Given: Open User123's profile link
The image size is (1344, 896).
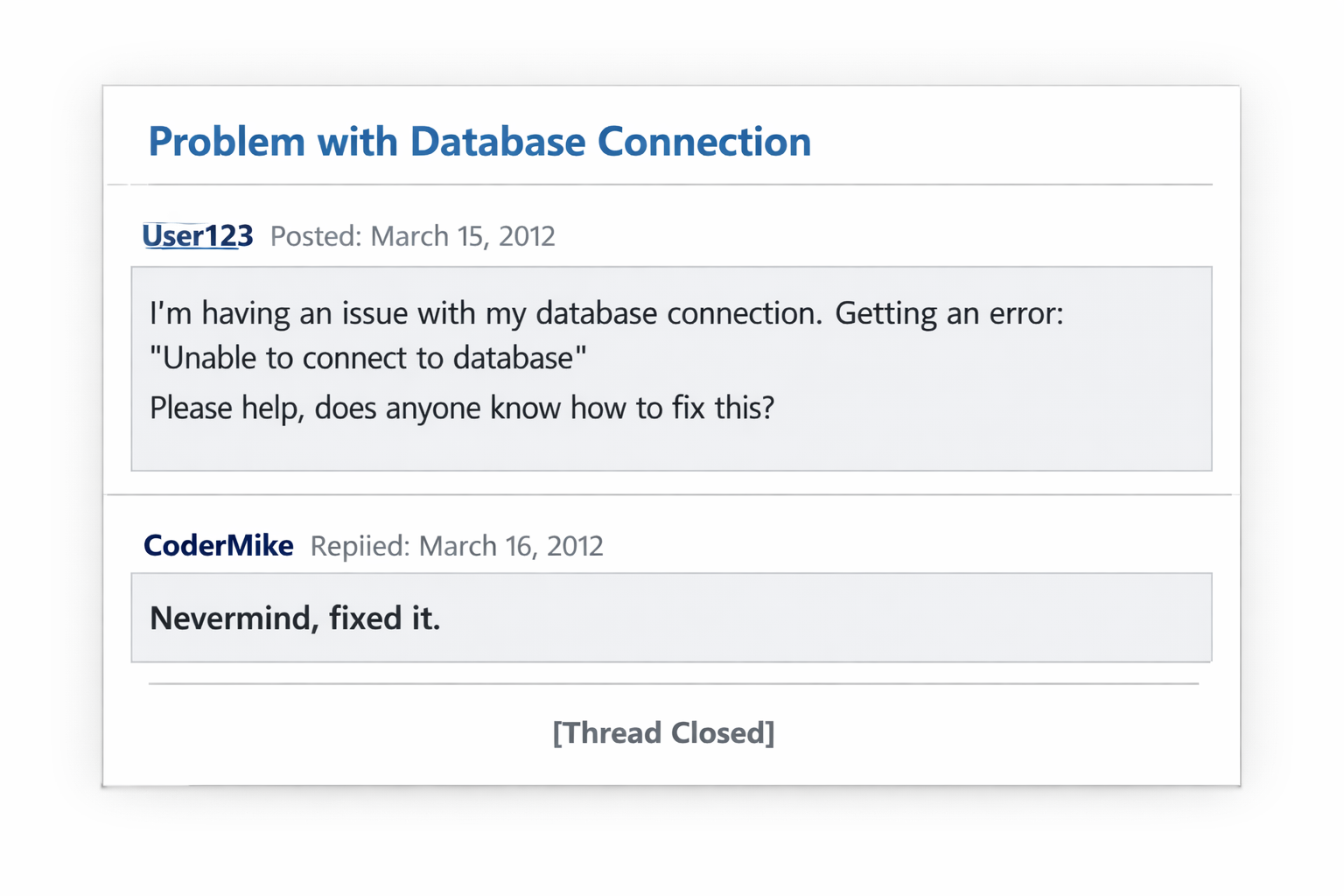Looking at the screenshot, I should (198, 236).
